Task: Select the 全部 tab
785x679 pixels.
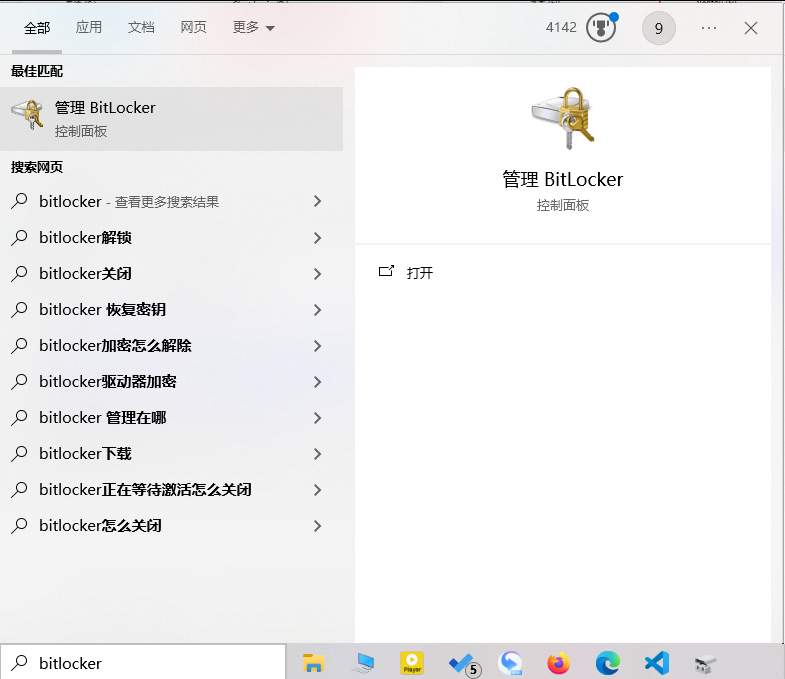Action: coord(37,28)
